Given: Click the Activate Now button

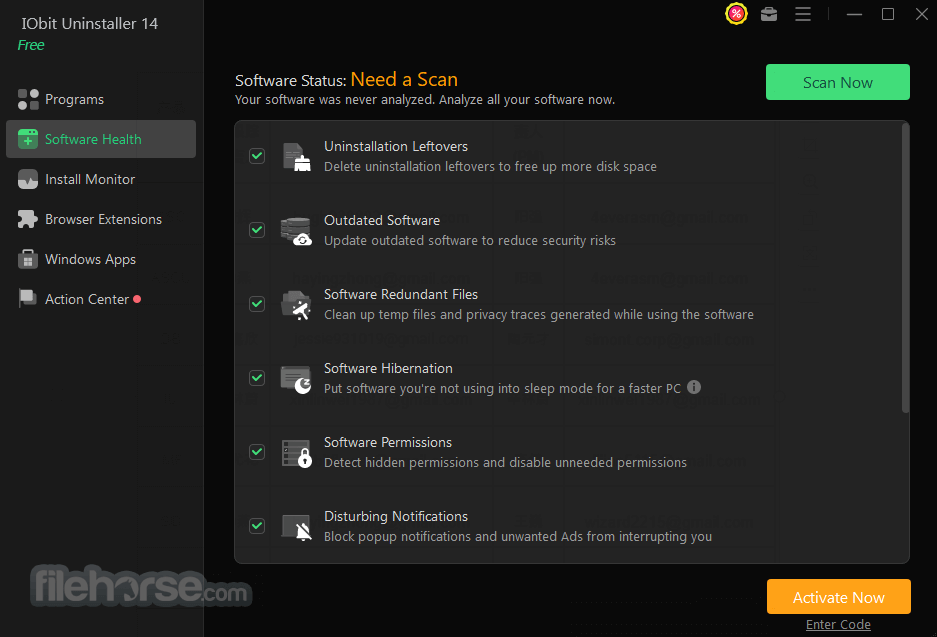Looking at the screenshot, I should [x=838, y=597].
